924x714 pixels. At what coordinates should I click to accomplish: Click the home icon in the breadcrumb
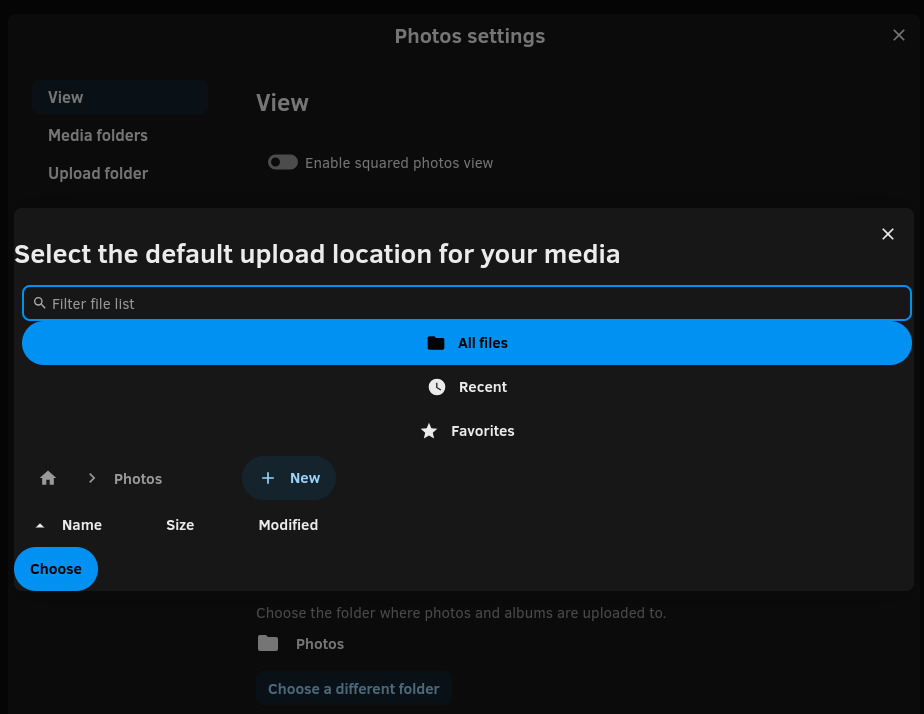pos(48,479)
